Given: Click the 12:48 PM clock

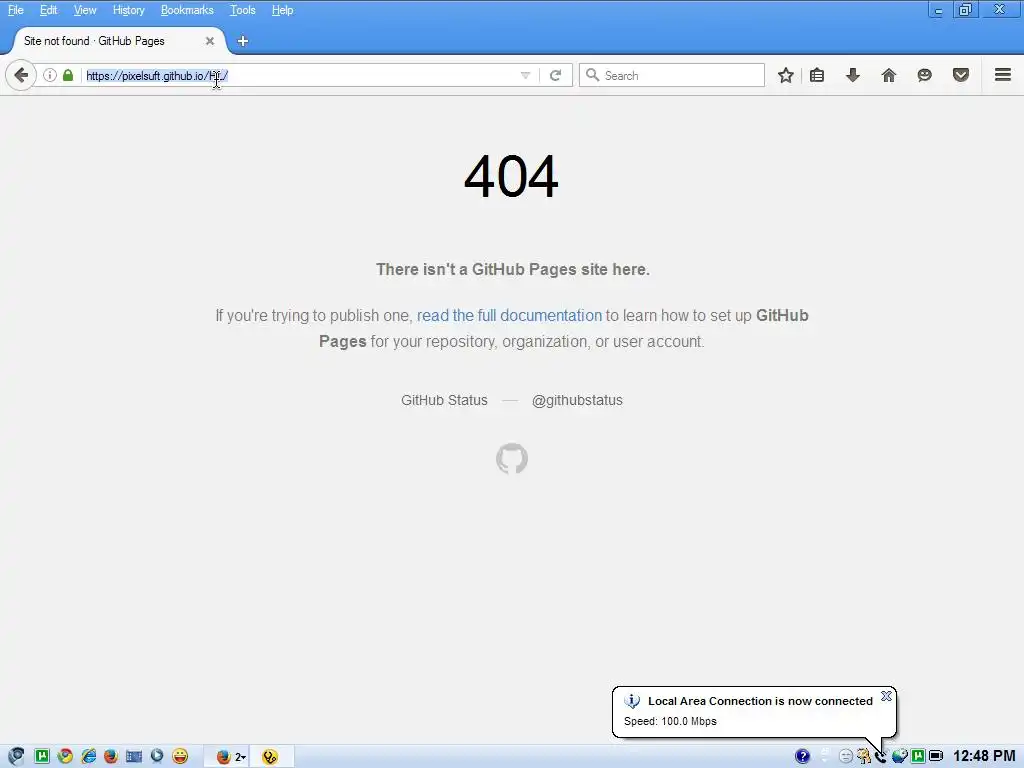Looking at the screenshot, I should (x=984, y=756).
